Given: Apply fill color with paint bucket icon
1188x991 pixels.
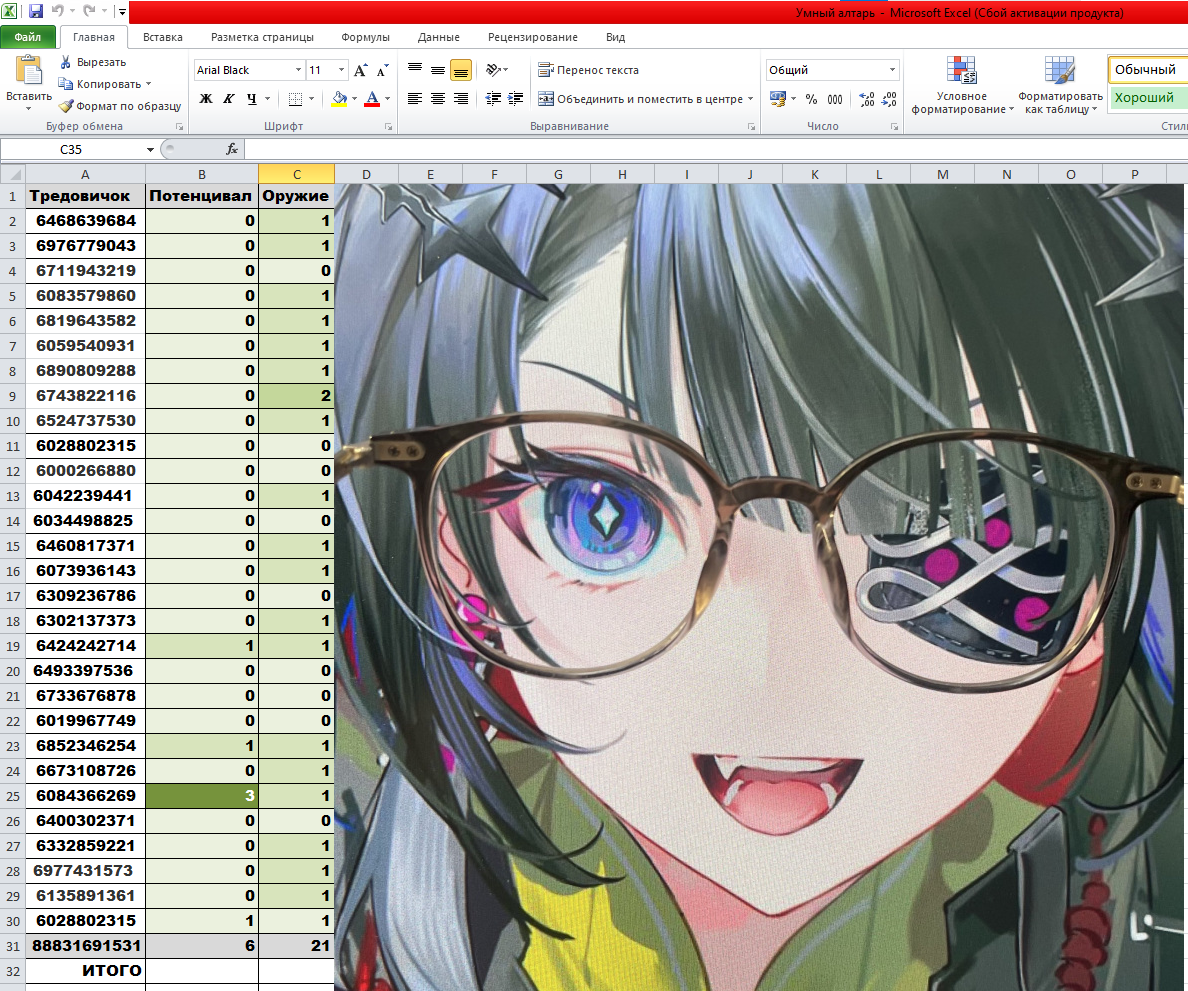Looking at the screenshot, I should (x=339, y=99).
